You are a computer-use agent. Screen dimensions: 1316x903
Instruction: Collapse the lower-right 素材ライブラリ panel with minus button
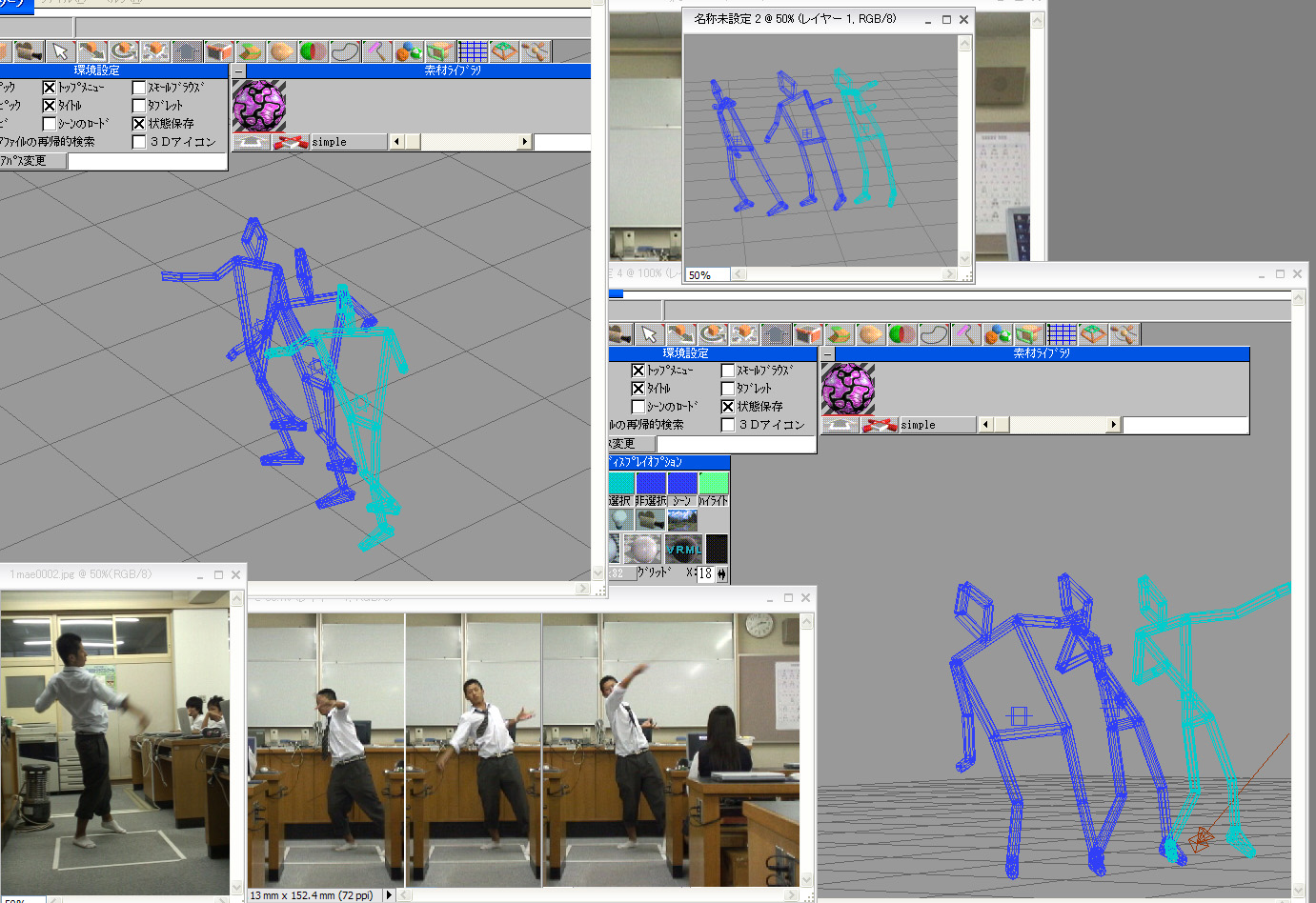(x=827, y=353)
